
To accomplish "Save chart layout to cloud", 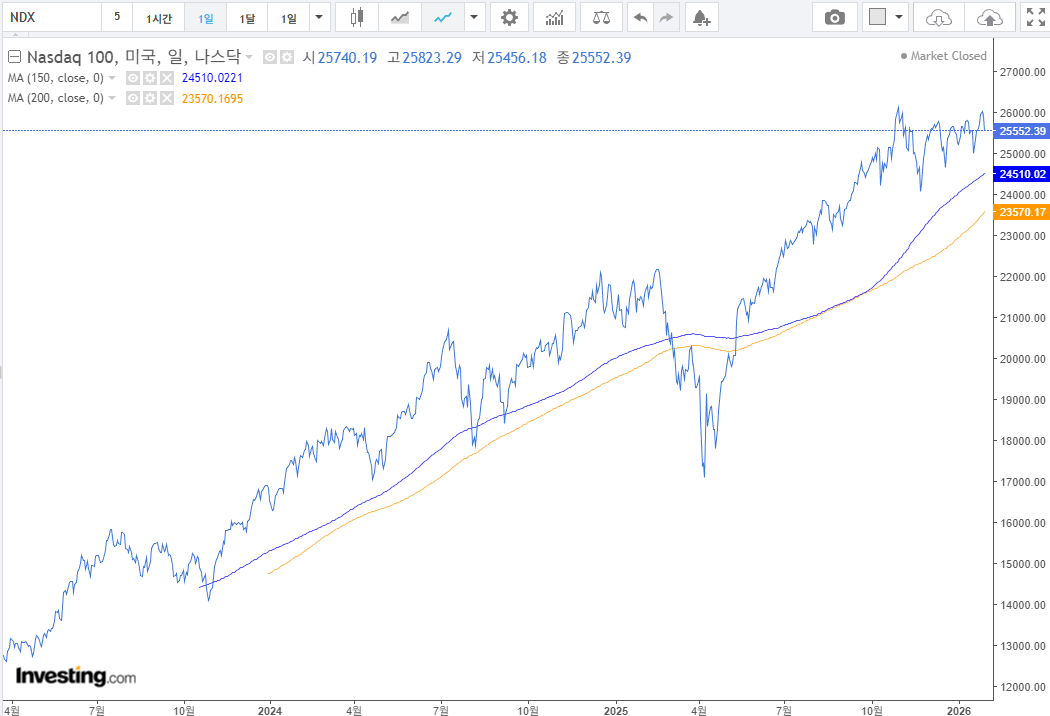I will click(990, 17).
